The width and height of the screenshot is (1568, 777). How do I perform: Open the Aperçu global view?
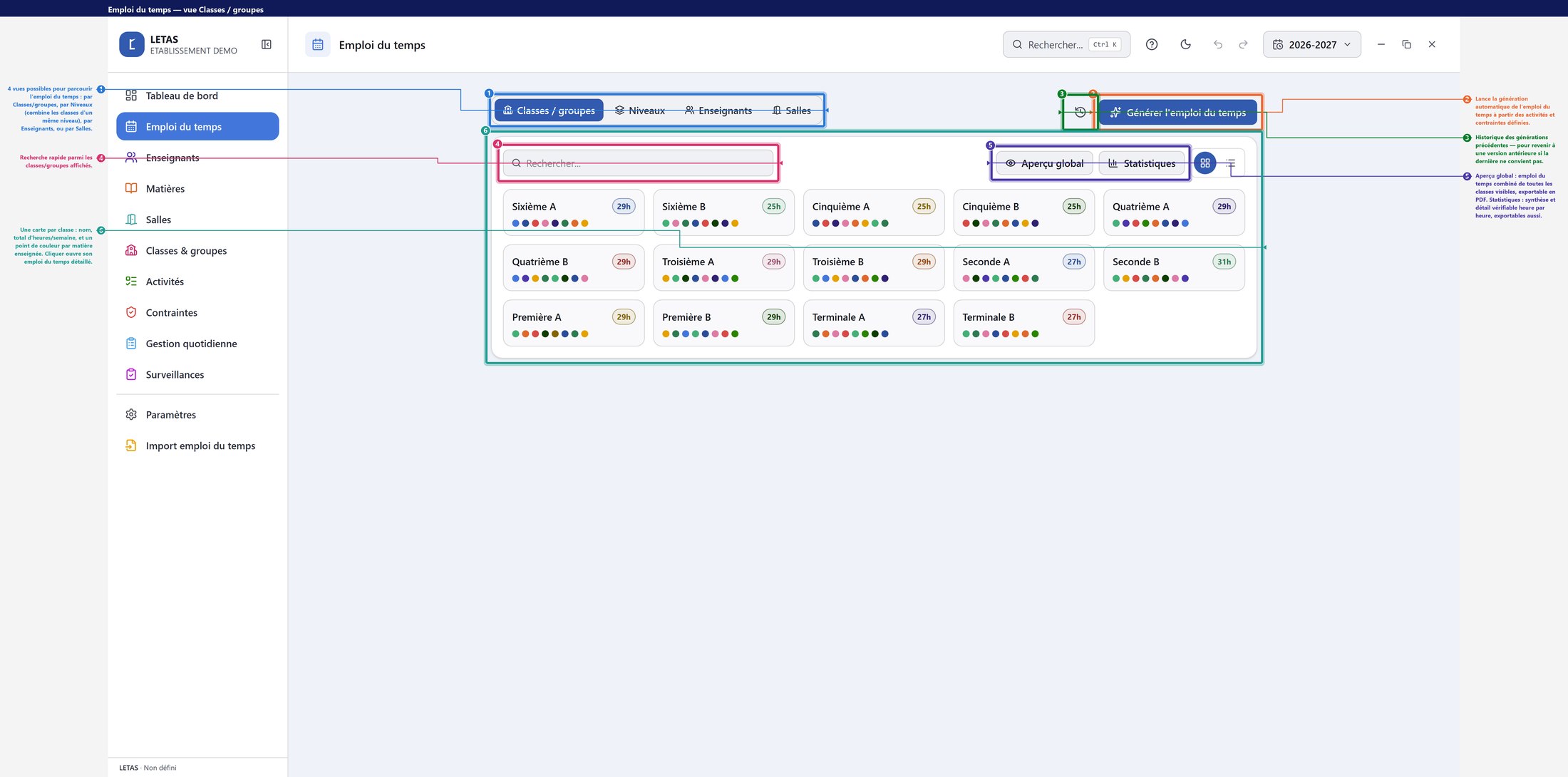click(1045, 163)
